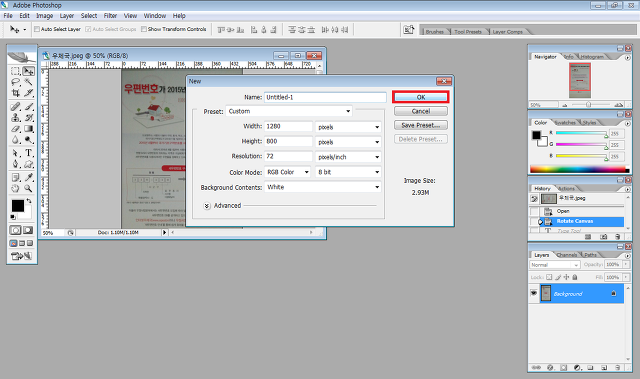Click Cancel in the New dialog
The image size is (640, 379).
(x=421, y=111)
